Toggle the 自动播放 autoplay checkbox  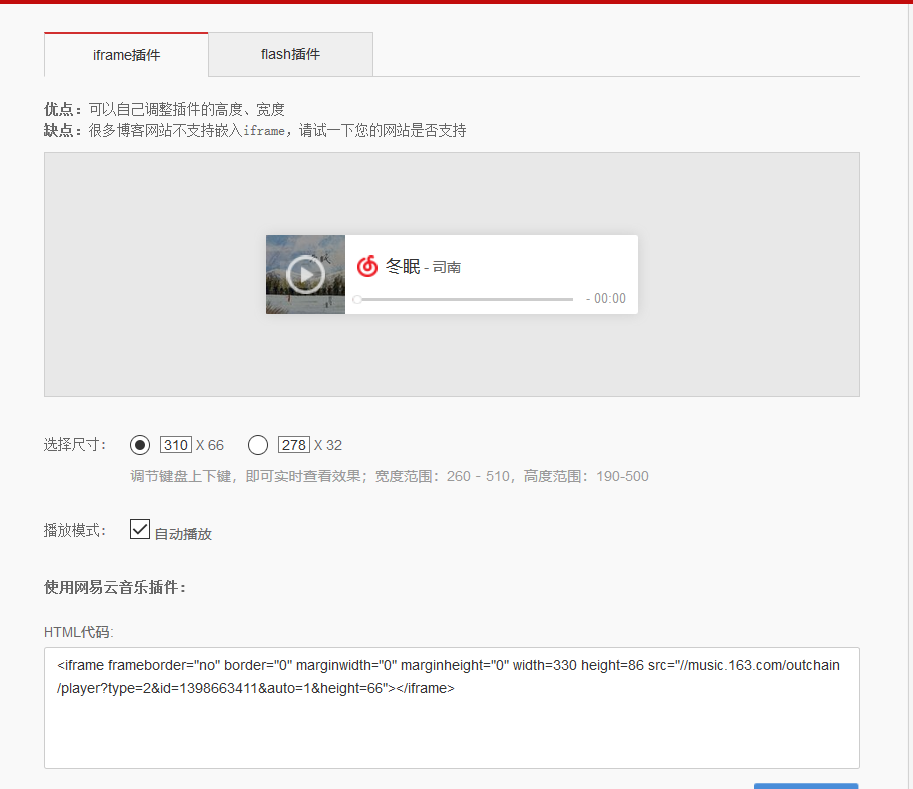[x=140, y=529]
